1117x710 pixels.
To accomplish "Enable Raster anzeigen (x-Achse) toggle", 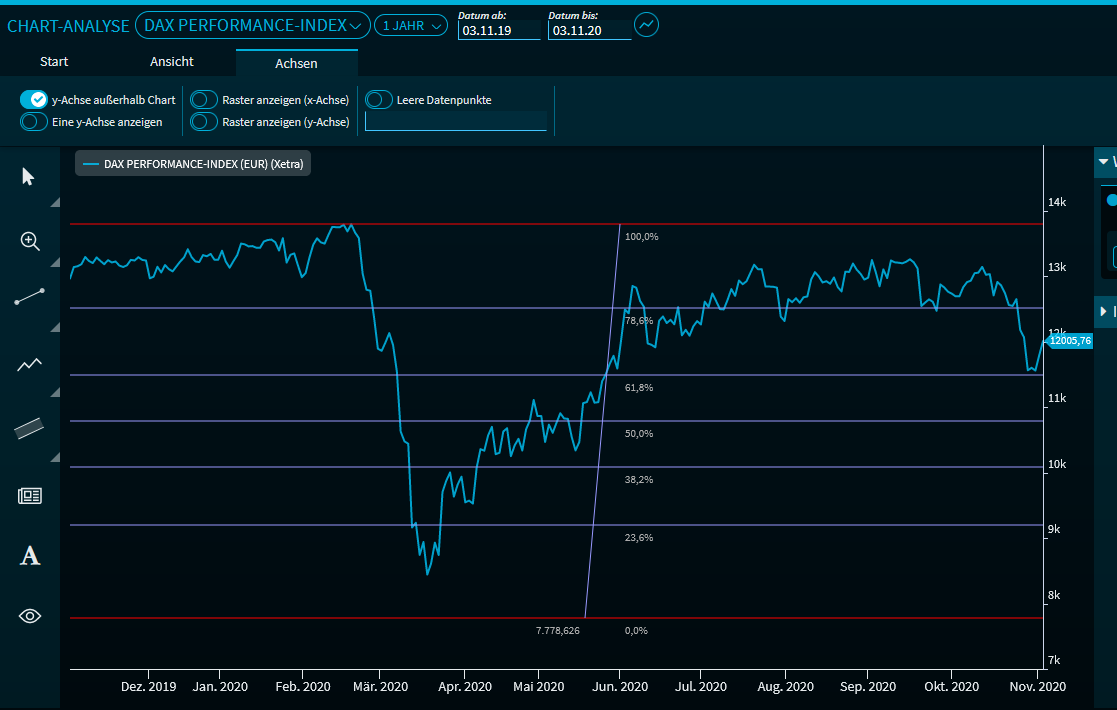I will [x=204, y=100].
